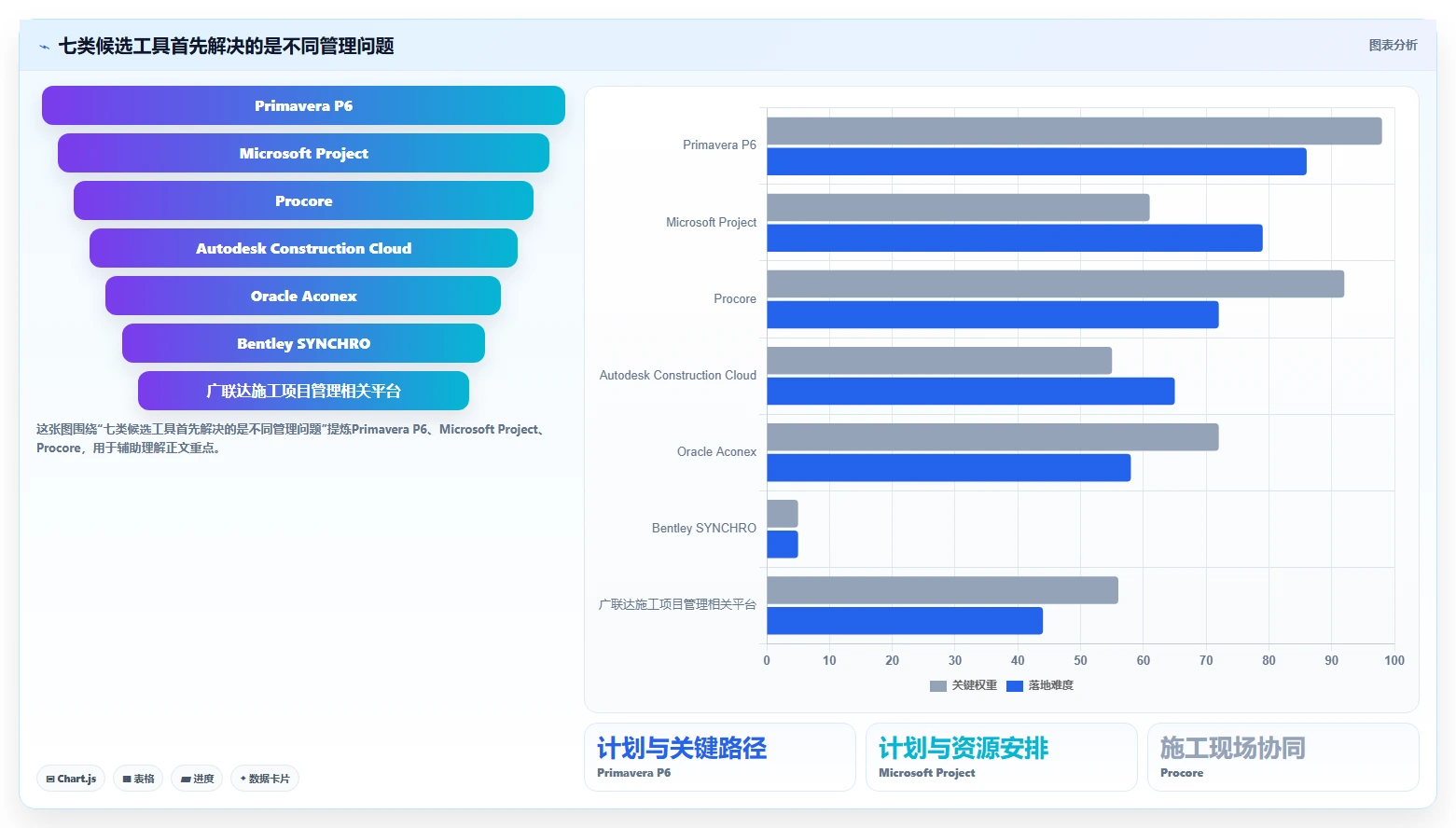Viewport: 1456px width, 828px height.
Task: Click the gray bar for 广联达施工项目管理相关平台
Action: tap(943, 589)
